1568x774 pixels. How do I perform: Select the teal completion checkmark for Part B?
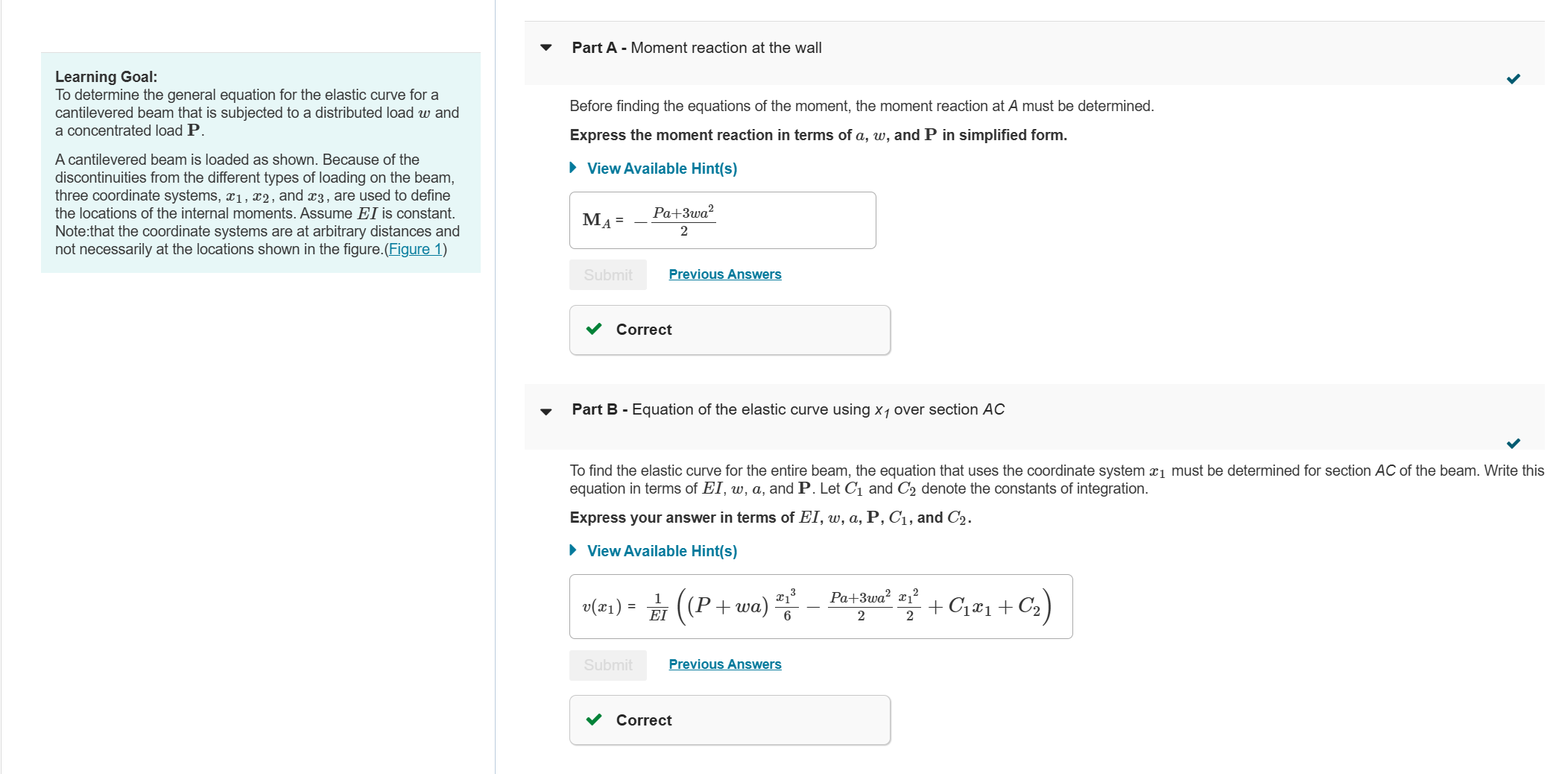coord(1511,444)
